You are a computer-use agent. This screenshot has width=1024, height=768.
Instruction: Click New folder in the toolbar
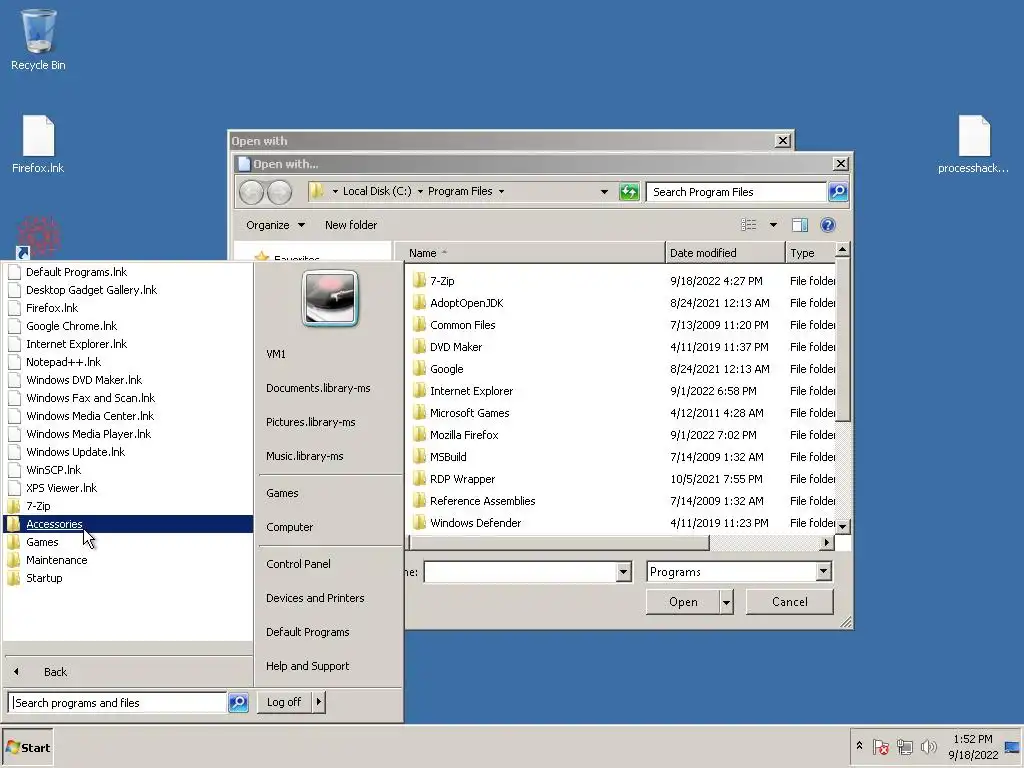pos(351,225)
